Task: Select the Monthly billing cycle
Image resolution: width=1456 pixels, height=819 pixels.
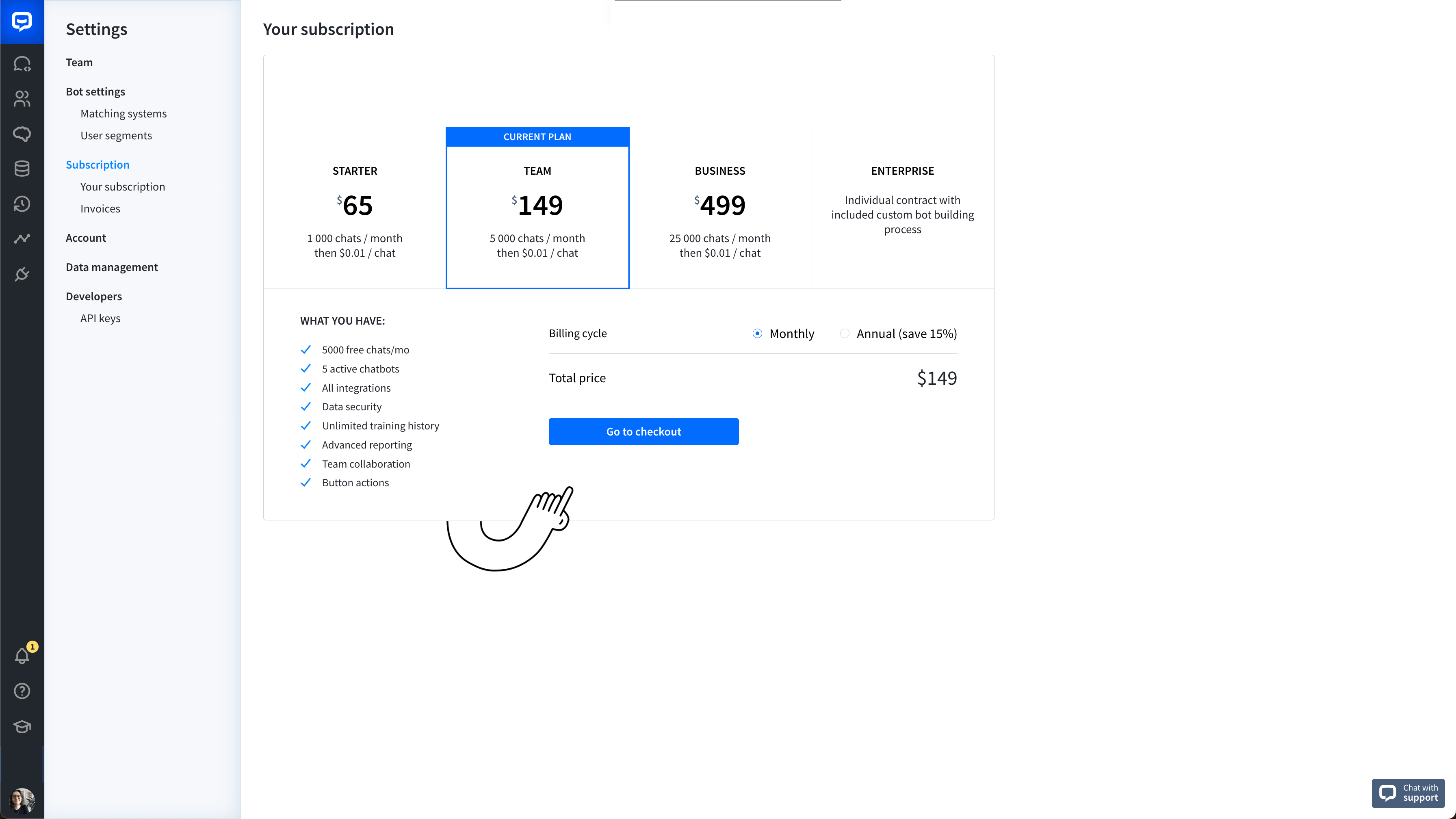Action: pos(757,334)
